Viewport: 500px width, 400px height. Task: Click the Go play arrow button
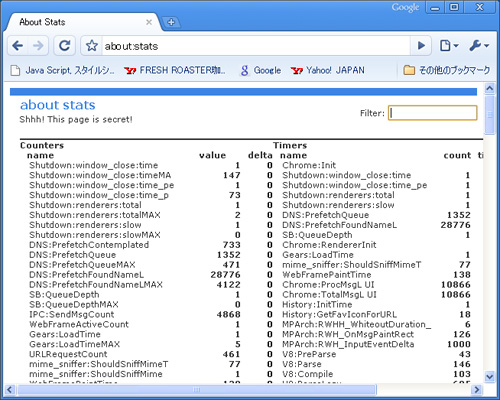pos(421,46)
